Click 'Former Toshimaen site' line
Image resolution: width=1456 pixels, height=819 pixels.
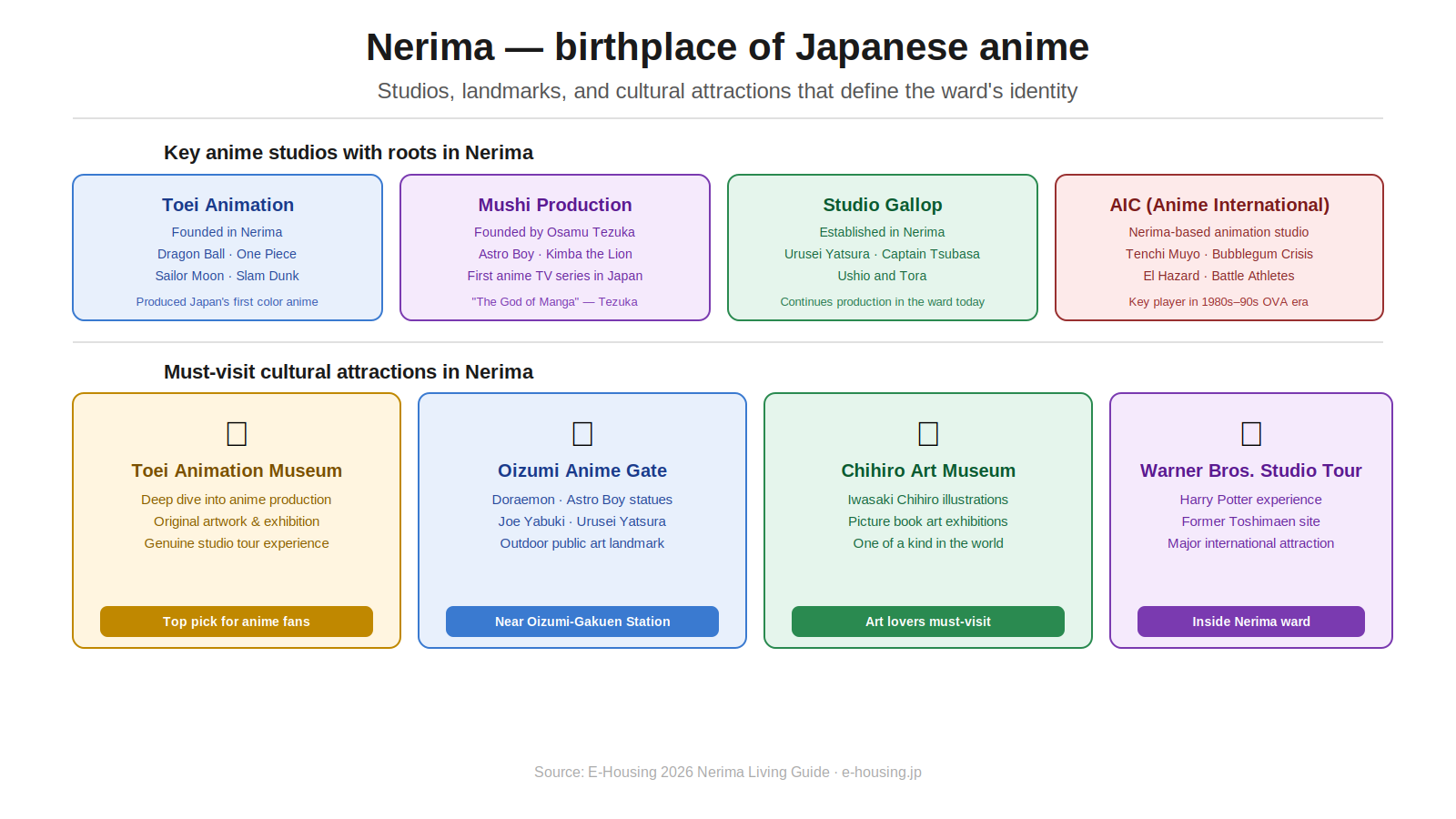click(x=1251, y=521)
